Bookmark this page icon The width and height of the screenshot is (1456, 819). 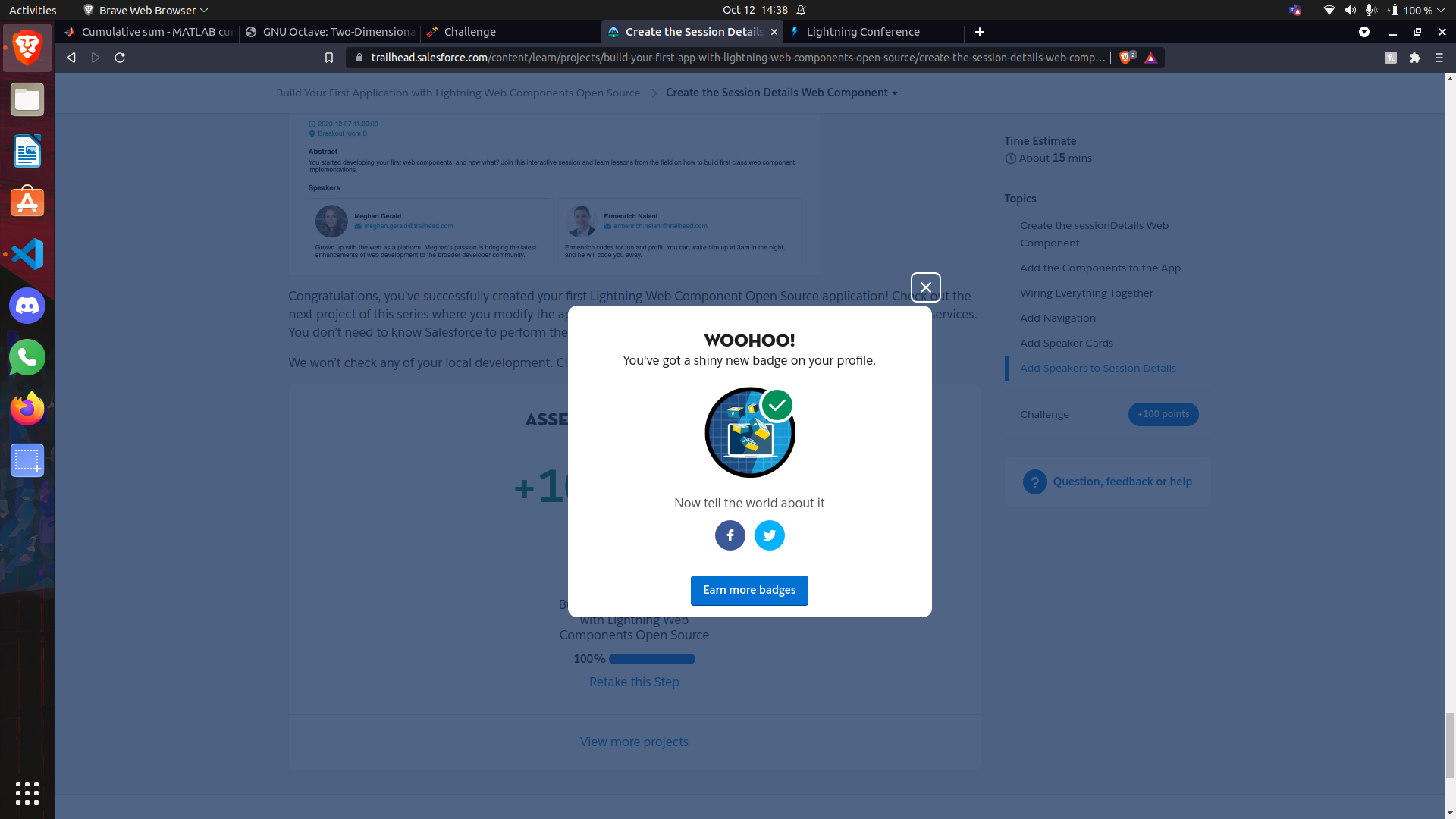[328, 58]
